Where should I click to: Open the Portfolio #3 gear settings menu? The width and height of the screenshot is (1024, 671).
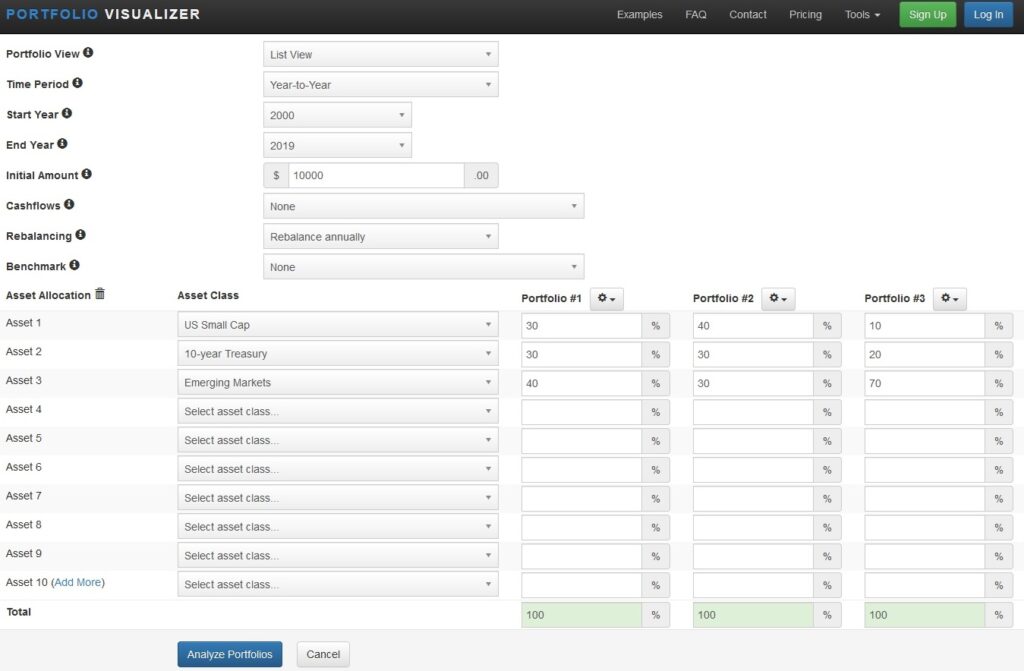coord(950,299)
